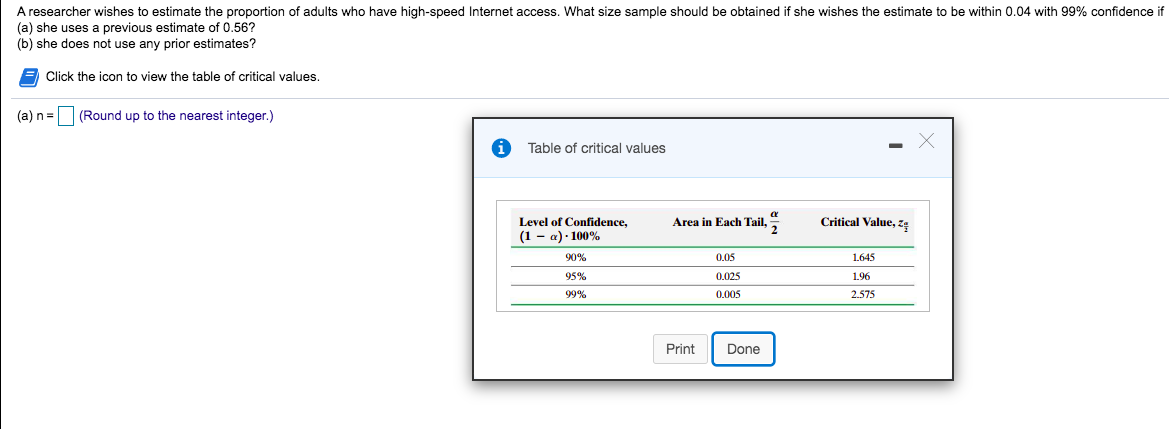Screen dimensions: 1169x429
Task: Select the 99% confidence level cell
Action: (x=575, y=295)
